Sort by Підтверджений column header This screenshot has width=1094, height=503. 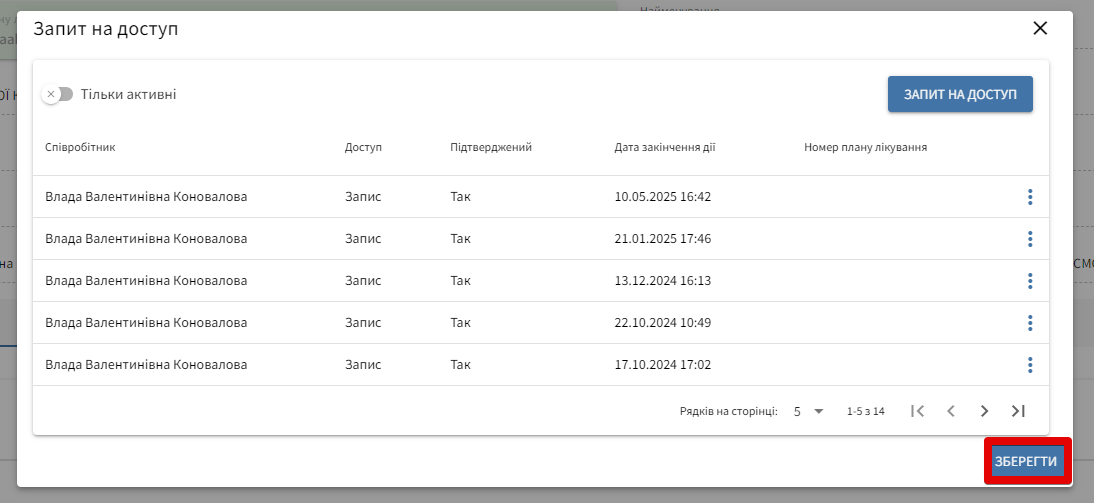490,147
